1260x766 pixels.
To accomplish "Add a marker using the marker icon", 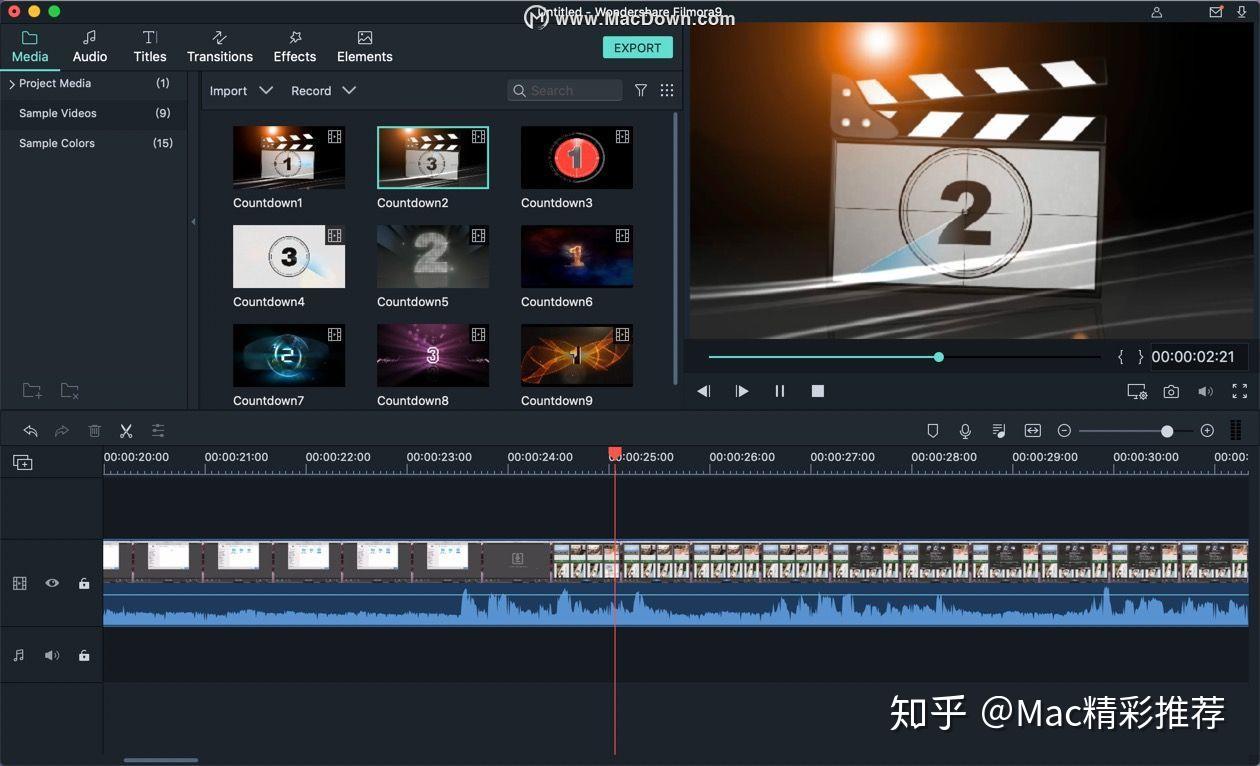I will click(x=932, y=430).
